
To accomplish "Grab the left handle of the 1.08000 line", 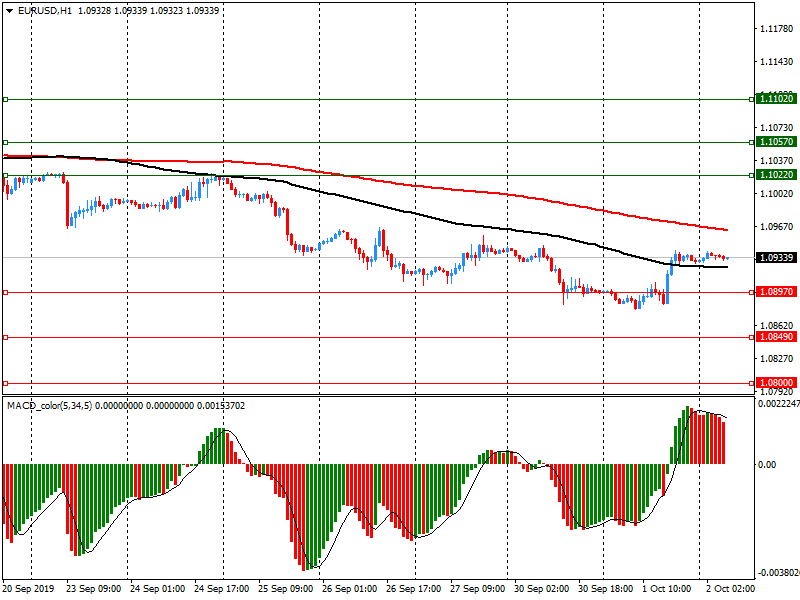I will [6, 383].
